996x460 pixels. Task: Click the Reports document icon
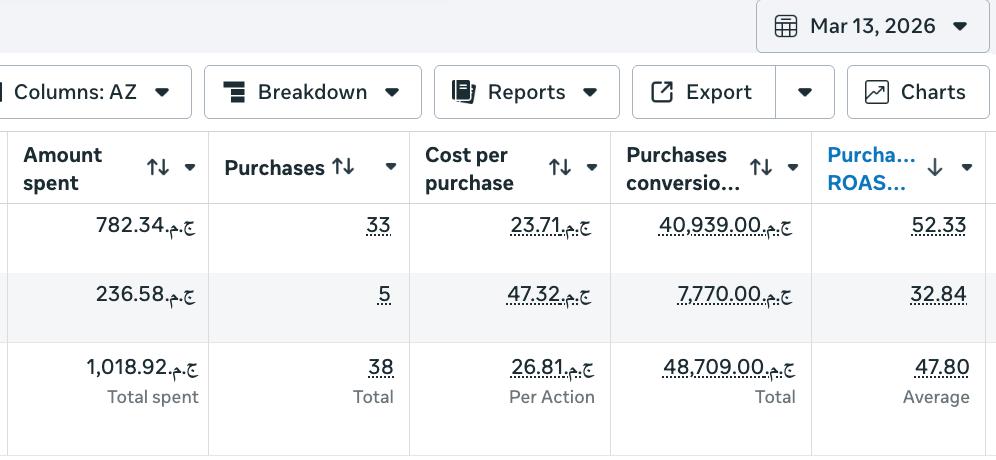464,92
